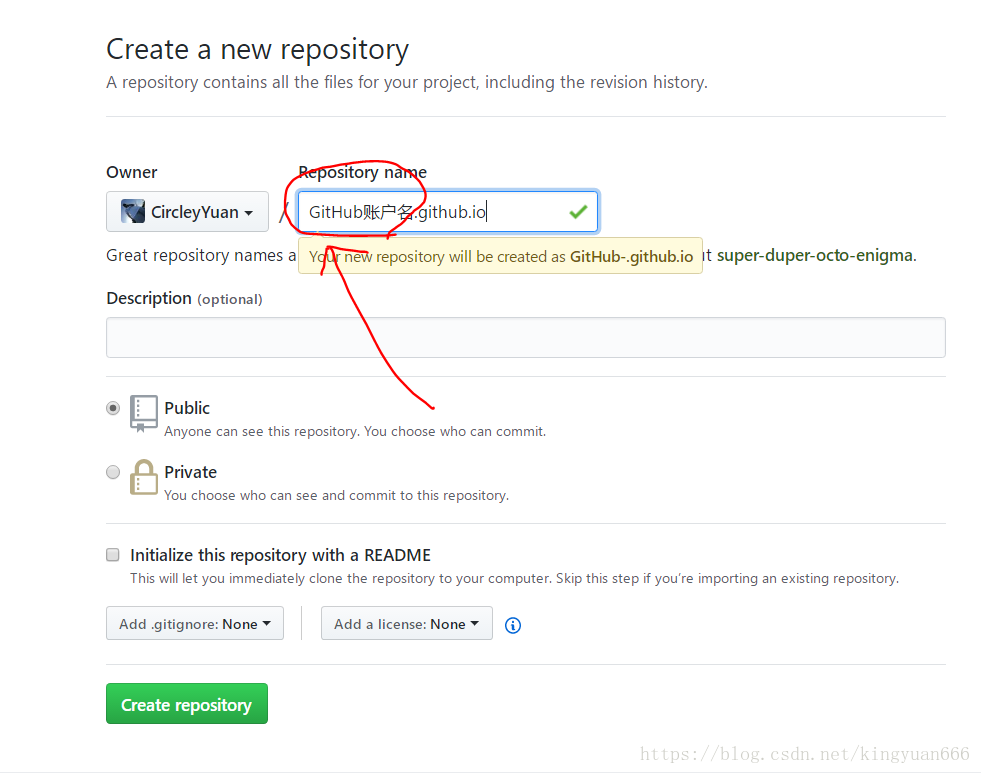Click the Public repository book icon
The height and width of the screenshot is (774, 981).
coord(143,413)
